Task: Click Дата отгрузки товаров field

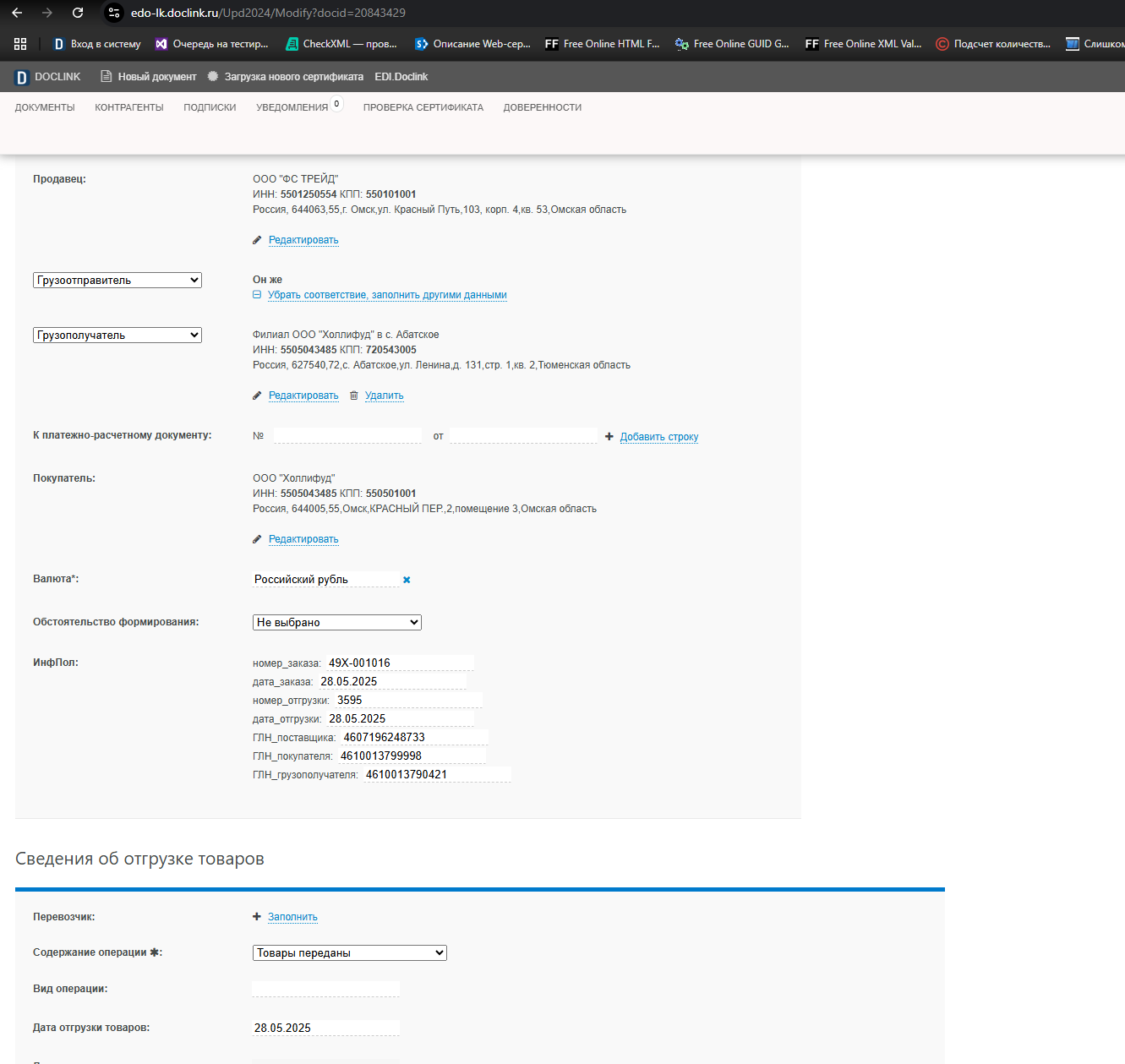Action: [x=325, y=1028]
